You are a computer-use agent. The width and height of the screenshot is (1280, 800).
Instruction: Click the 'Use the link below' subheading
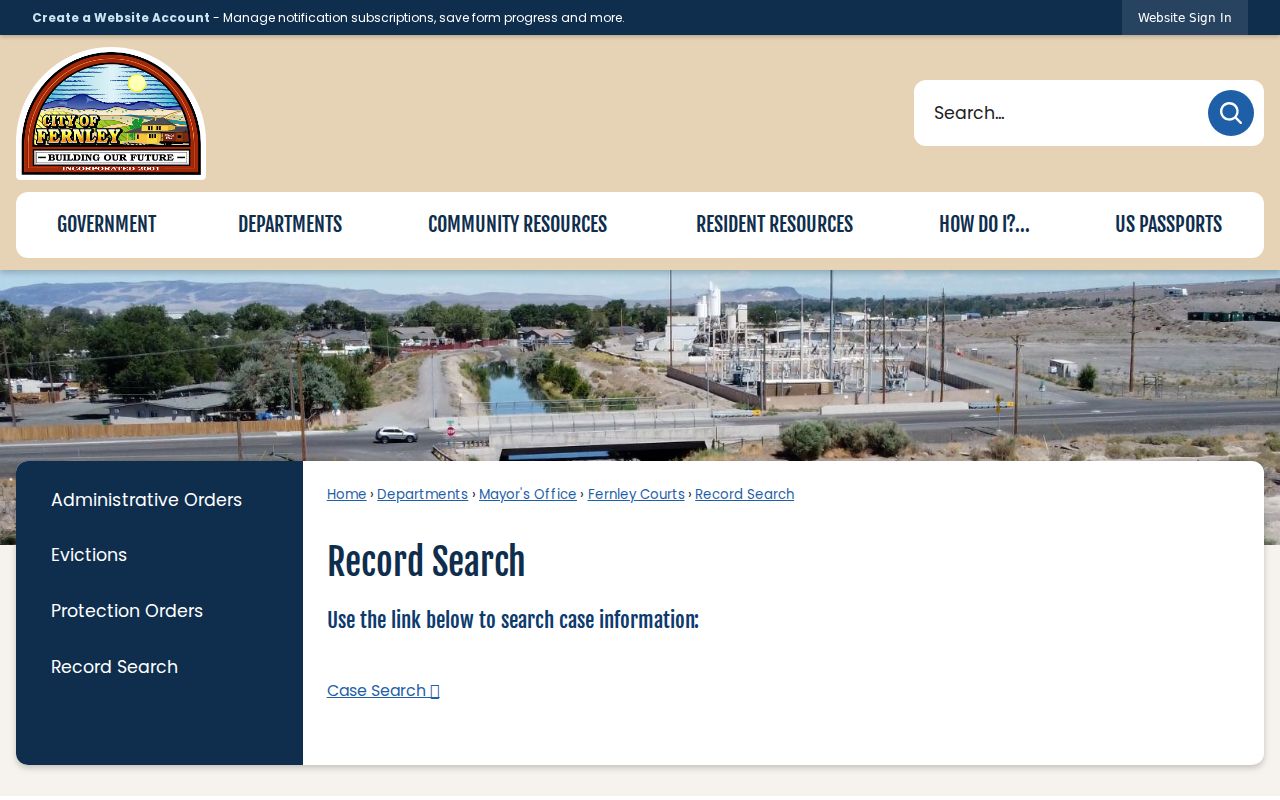(x=513, y=620)
